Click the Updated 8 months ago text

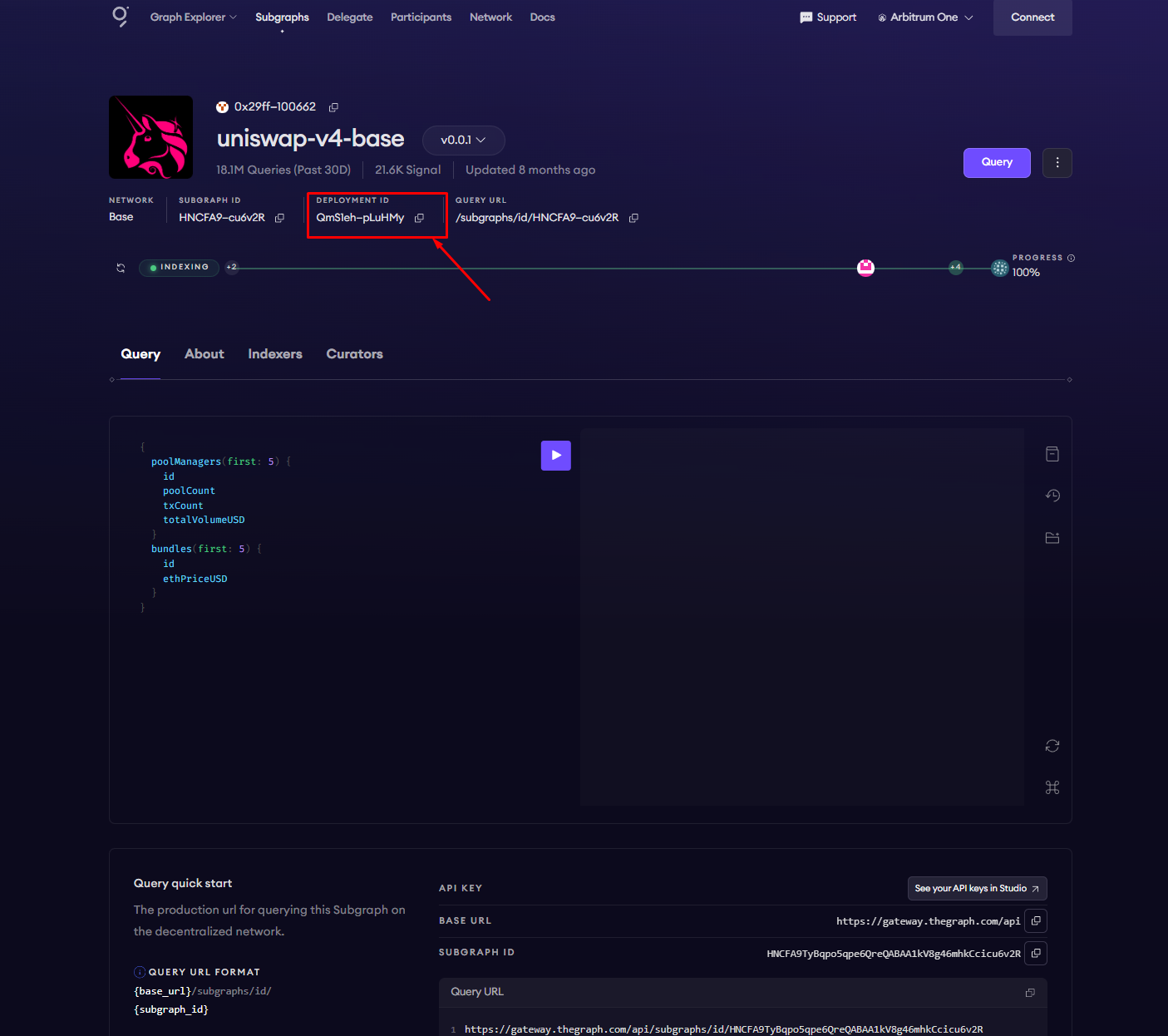530,170
